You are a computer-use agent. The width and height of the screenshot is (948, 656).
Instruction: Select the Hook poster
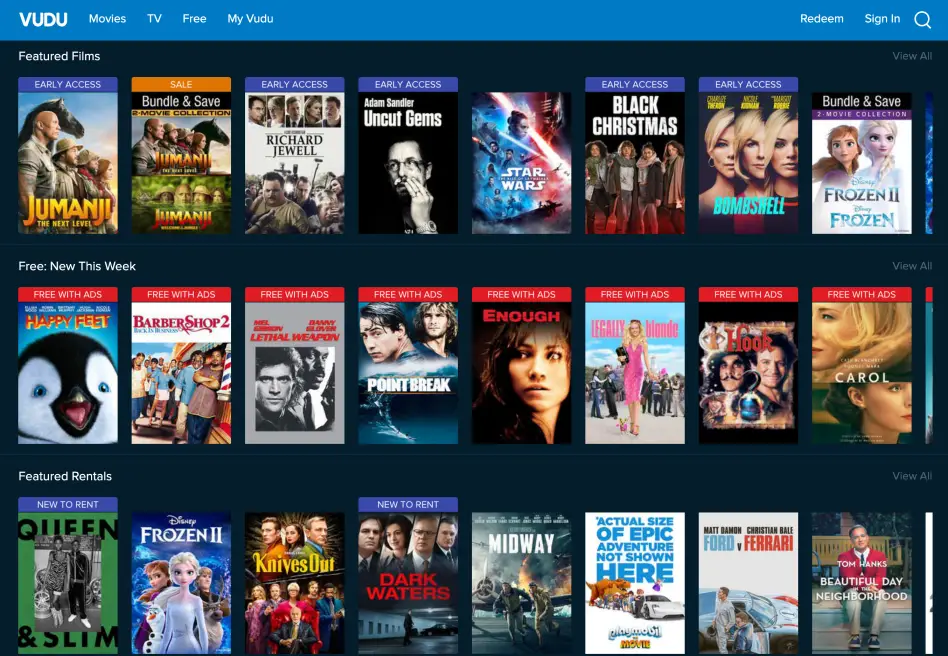tap(748, 373)
